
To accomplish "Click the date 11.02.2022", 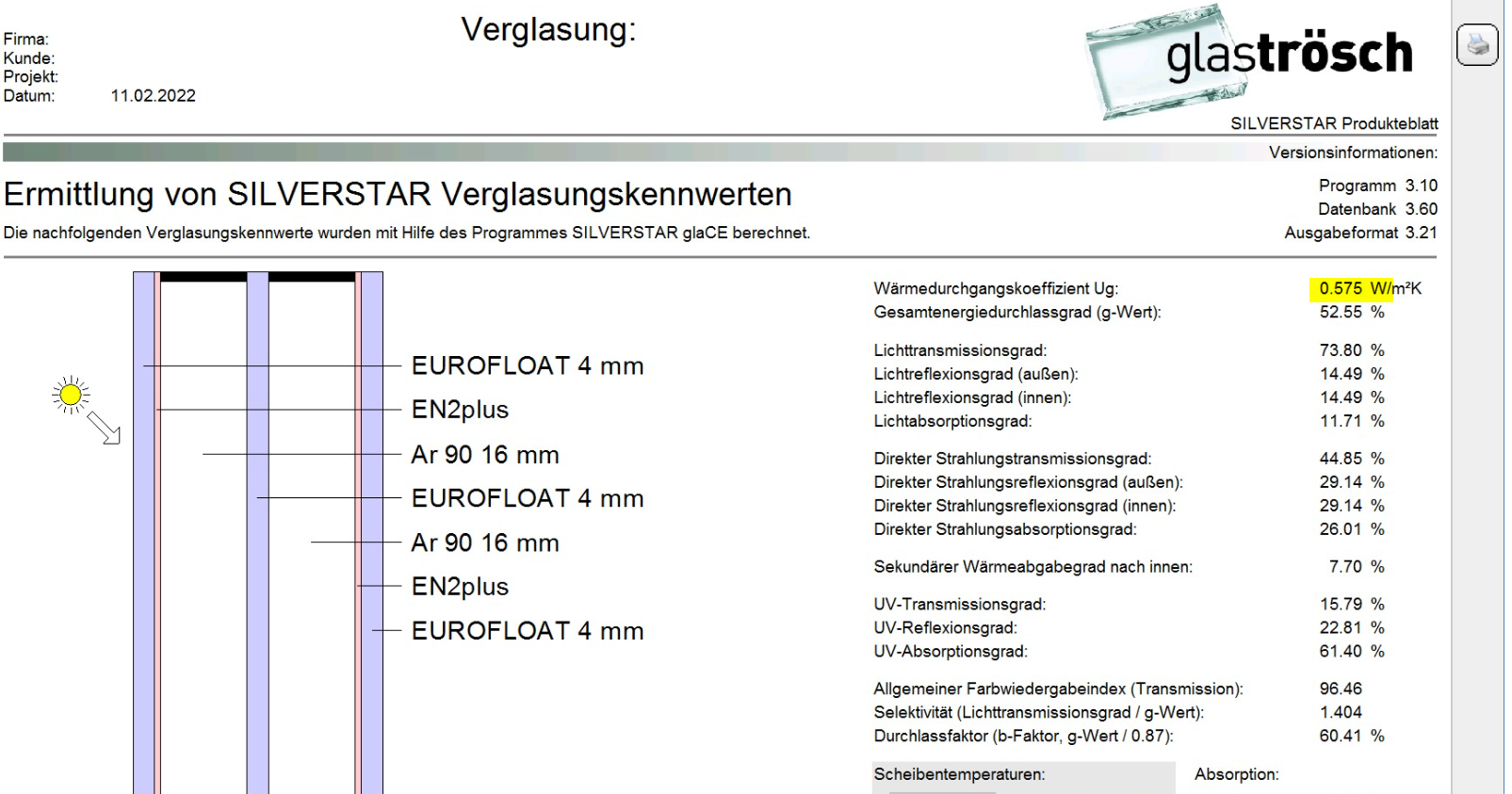I will [153, 96].
